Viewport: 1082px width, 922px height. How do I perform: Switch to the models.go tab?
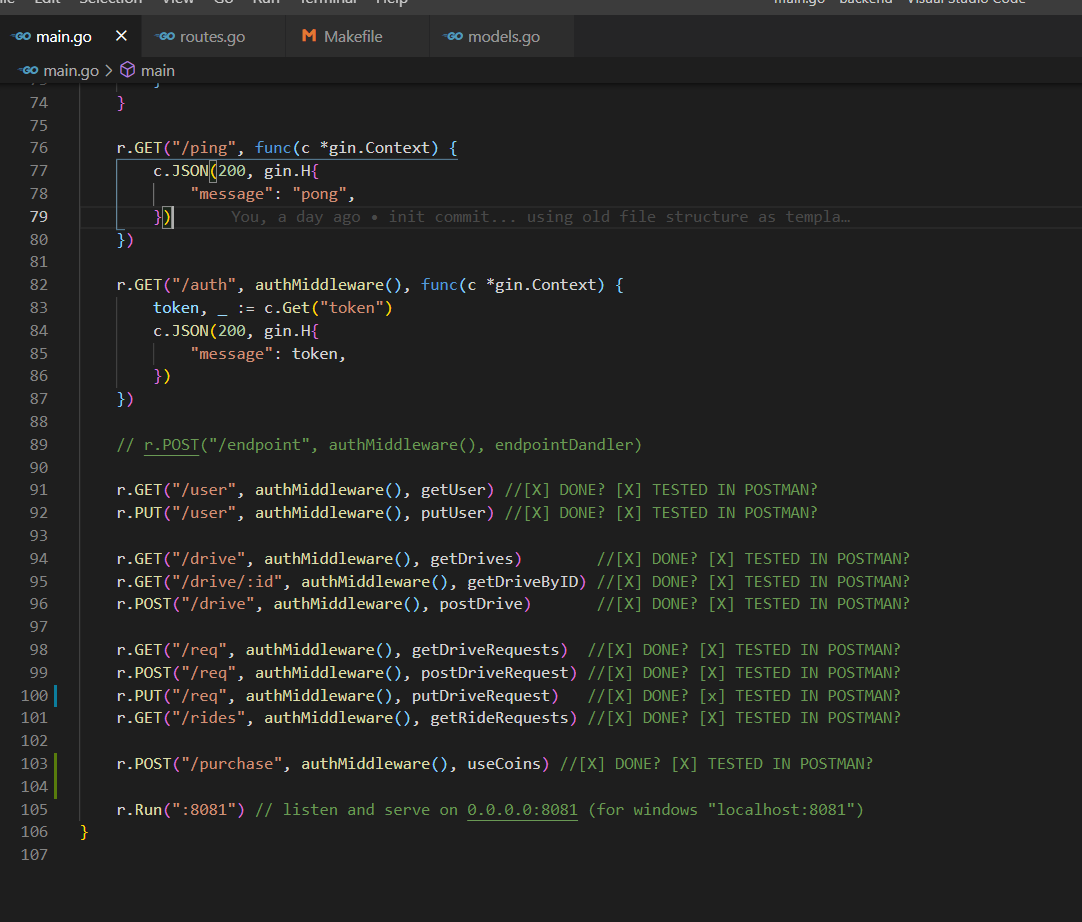[x=503, y=37]
